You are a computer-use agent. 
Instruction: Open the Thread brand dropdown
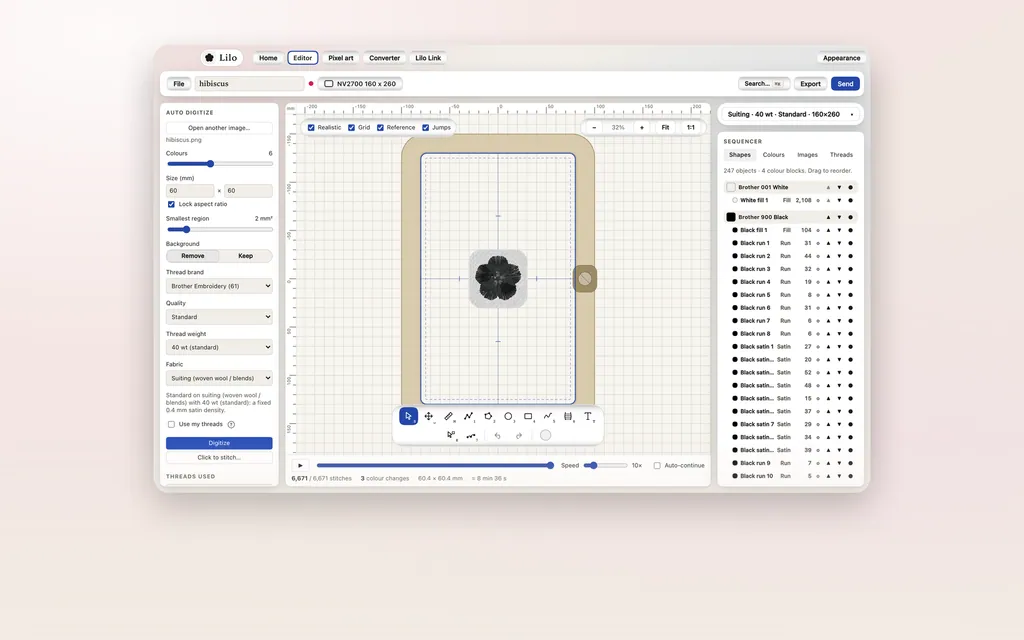[x=219, y=286]
